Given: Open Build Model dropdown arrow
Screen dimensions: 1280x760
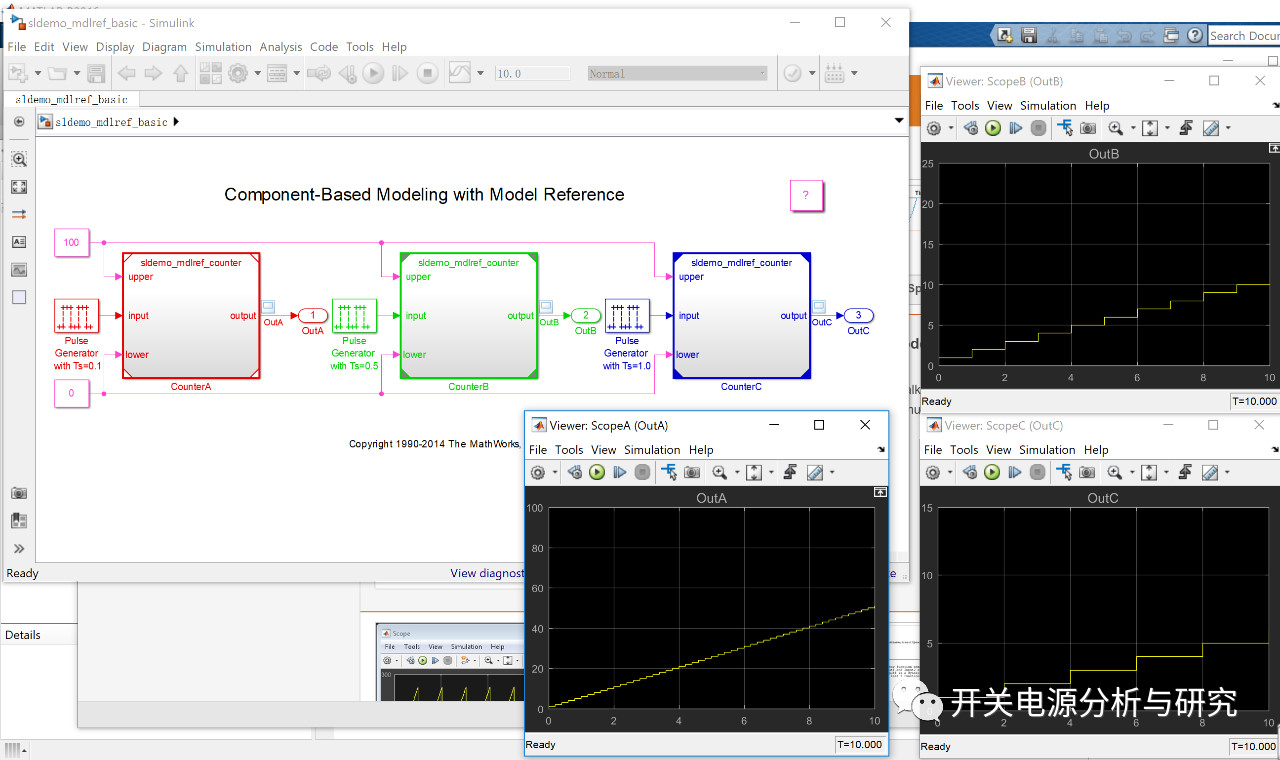Looking at the screenshot, I should pyautogui.click(x=853, y=73).
